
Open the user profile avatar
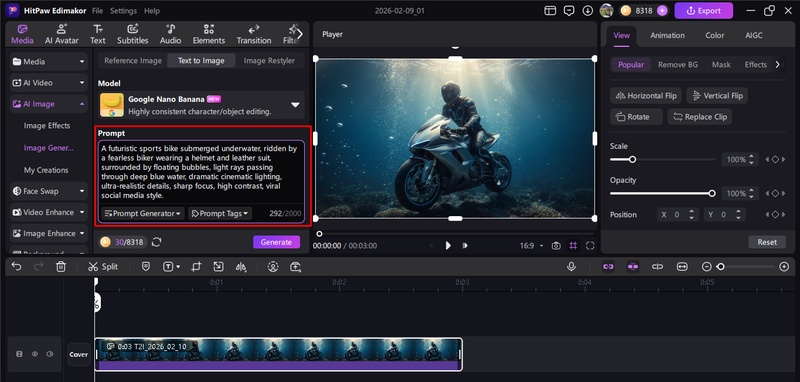pyautogui.click(x=606, y=10)
